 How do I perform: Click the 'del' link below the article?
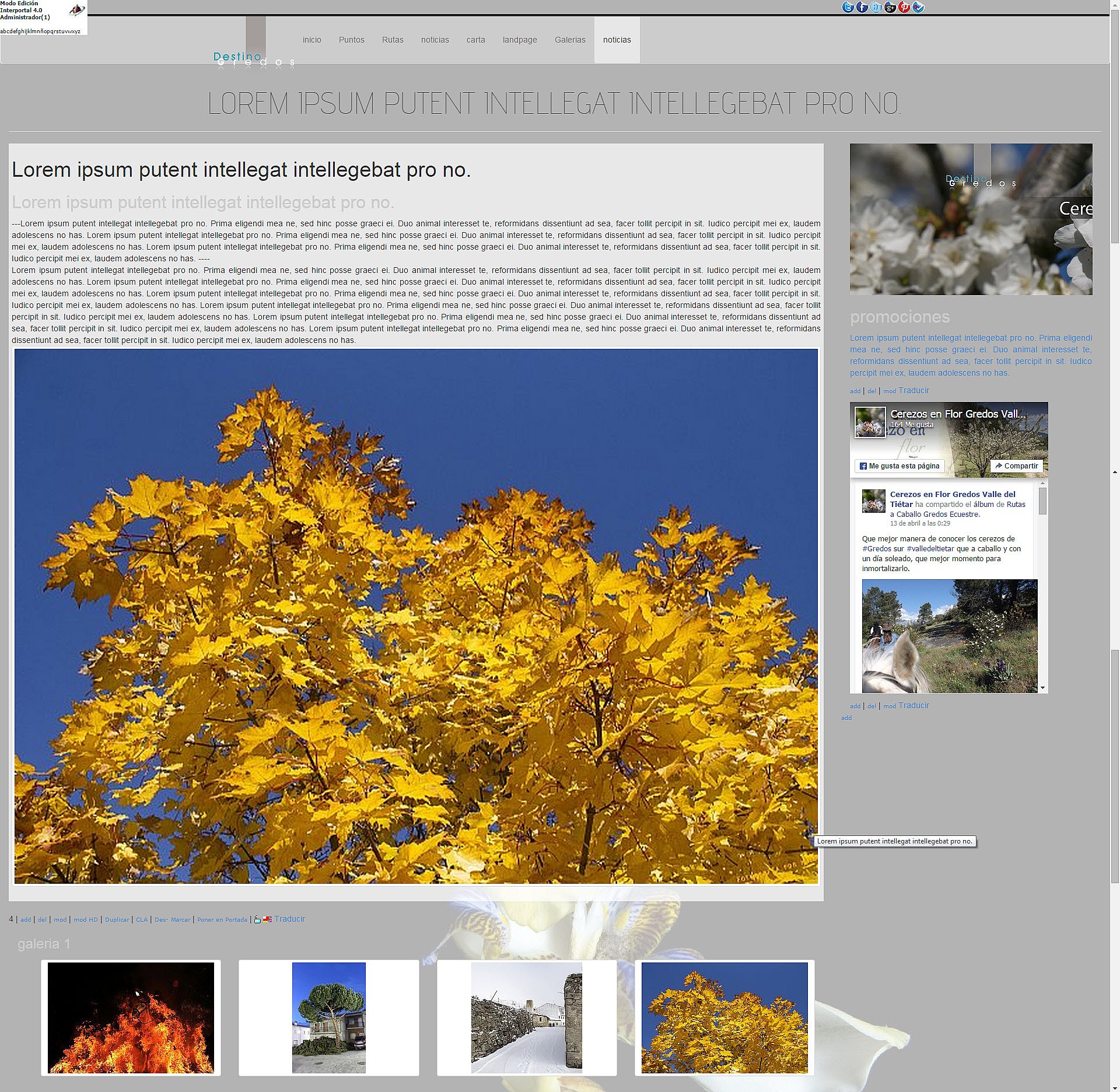coord(42,919)
